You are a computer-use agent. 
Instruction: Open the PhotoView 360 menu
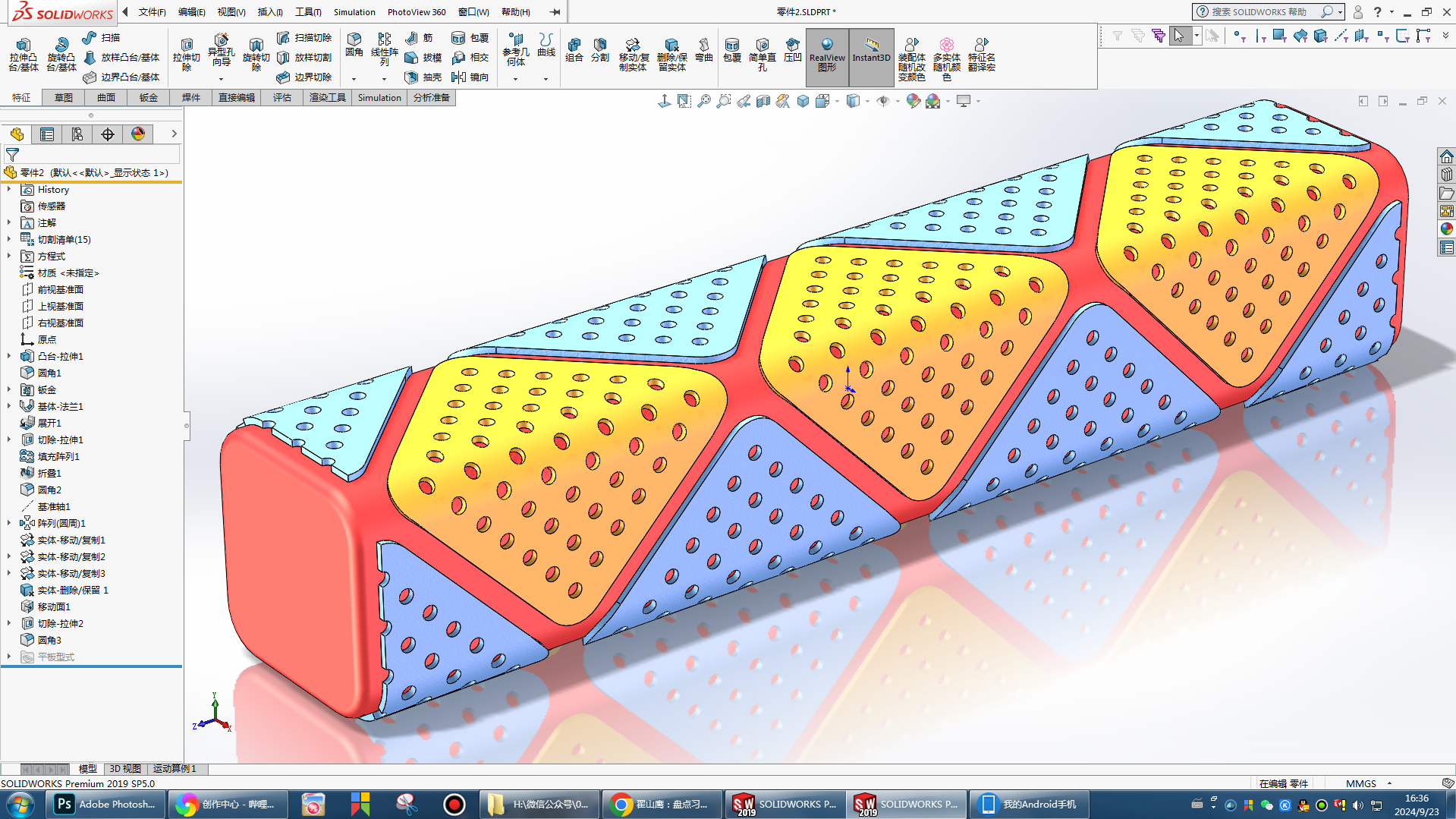(417, 12)
